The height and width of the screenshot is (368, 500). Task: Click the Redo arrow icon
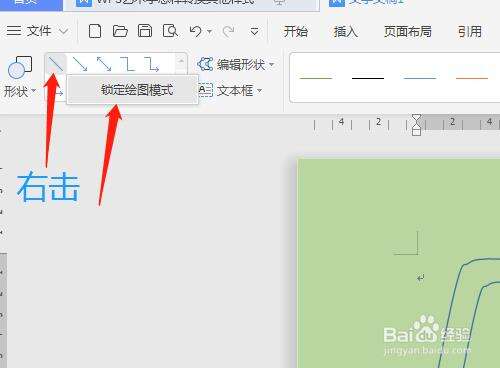tap(229, 32)
